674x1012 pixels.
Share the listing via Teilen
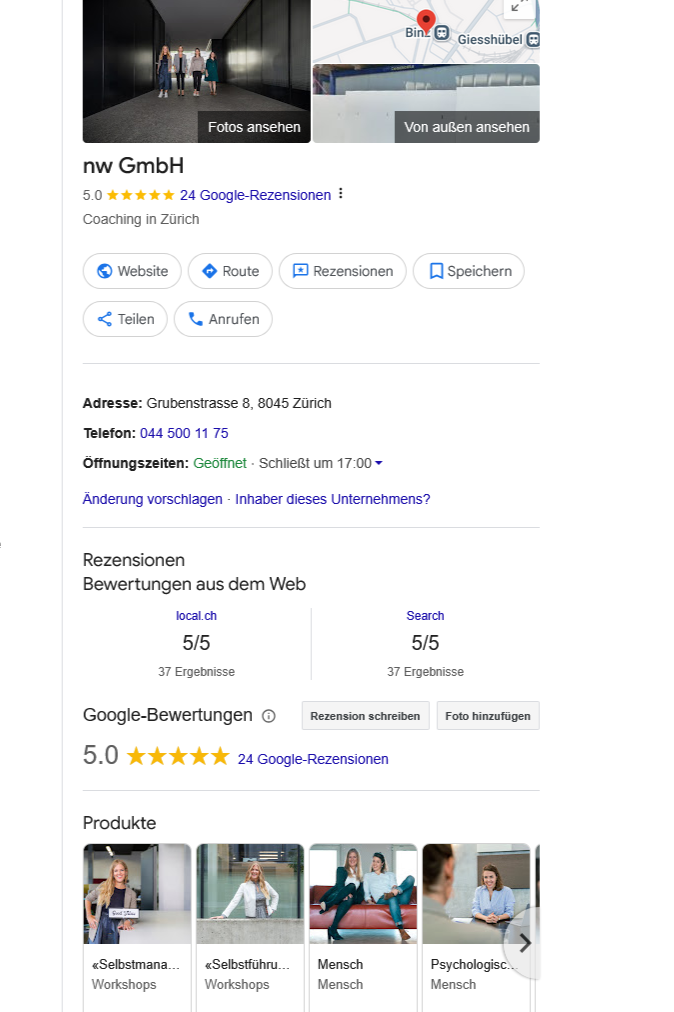pos(125,319)
